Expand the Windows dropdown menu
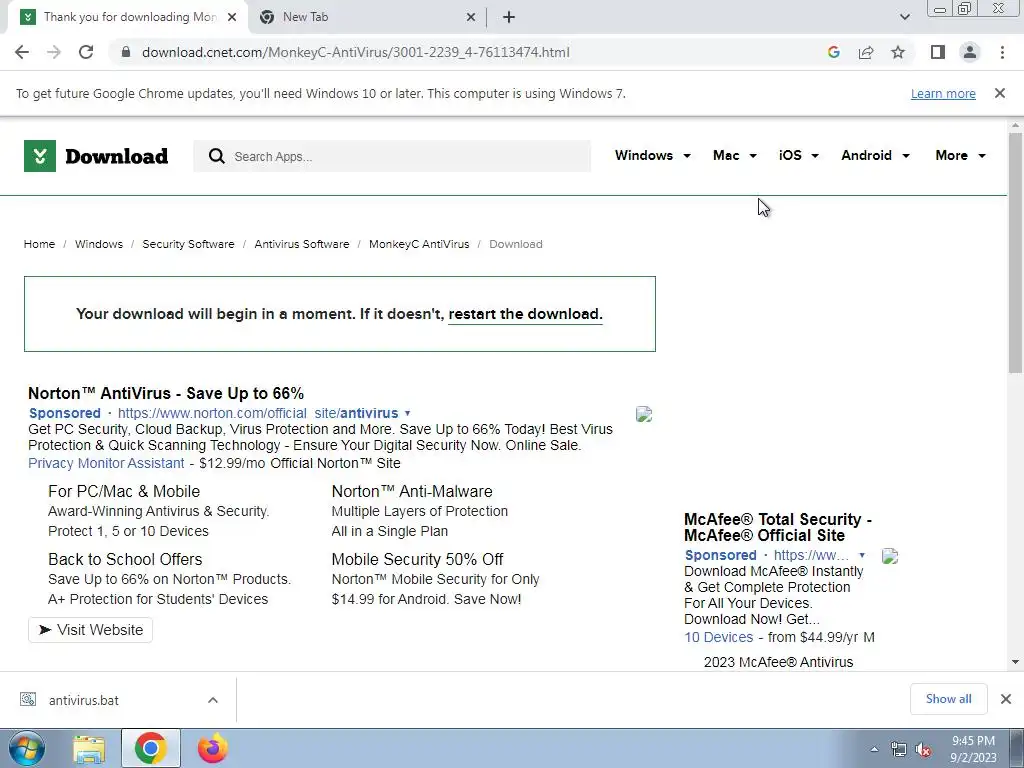The width and height of the screenshot is (1024, 768). 652,155
